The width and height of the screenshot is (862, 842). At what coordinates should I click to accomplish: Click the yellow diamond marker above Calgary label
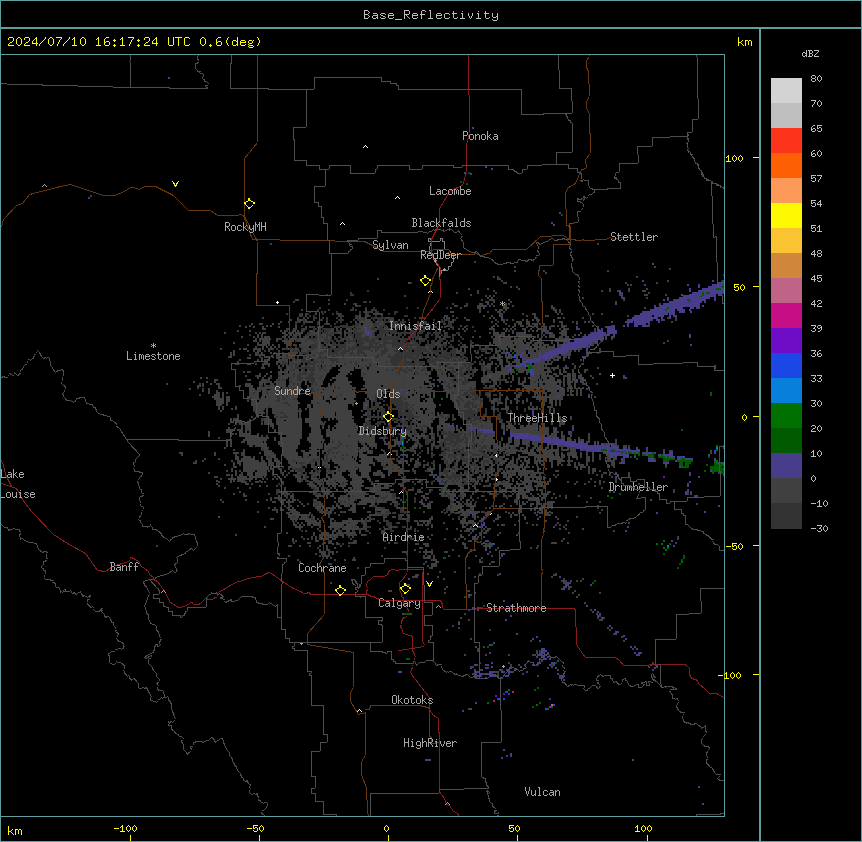[x=405, y=589]
